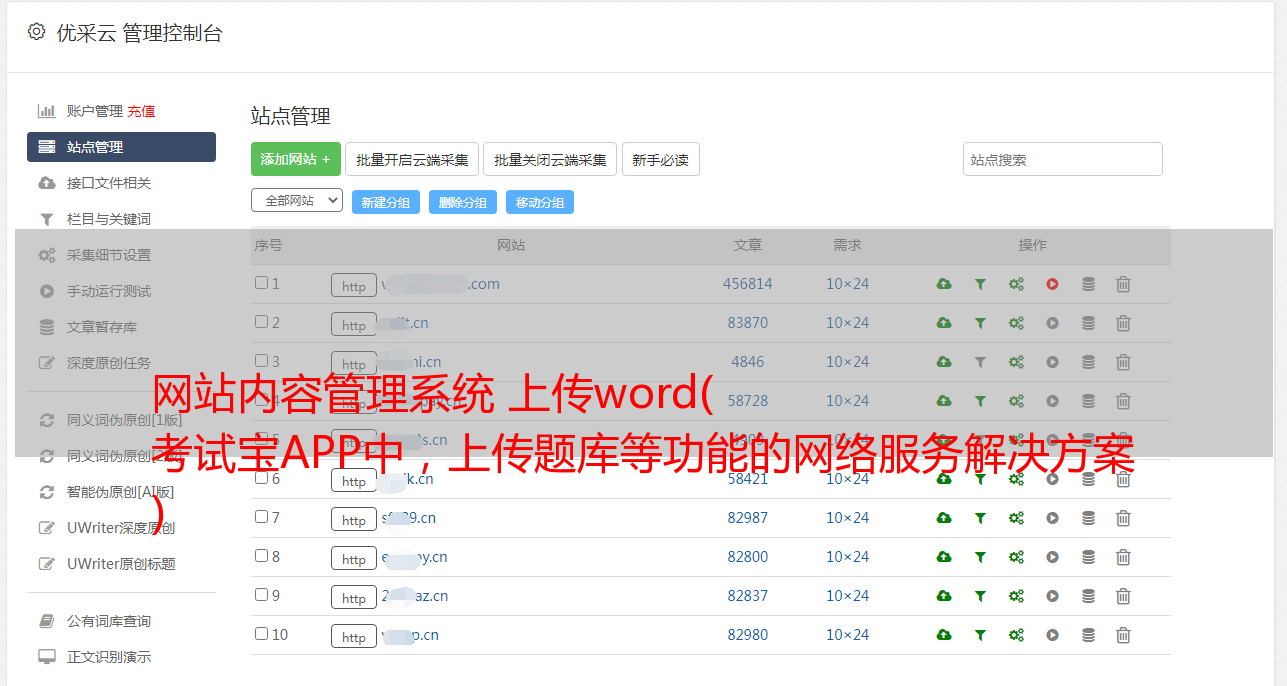Open gears settings icon in row 10
Viewport: 1287px width, 686px height.
[x=1016, y=635]
